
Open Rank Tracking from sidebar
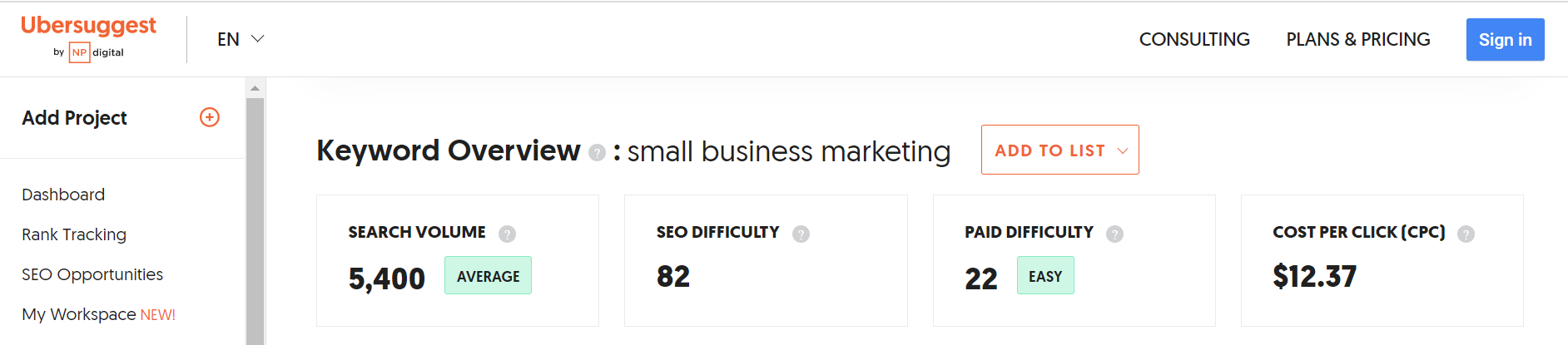pyautogui.click(x=74, y=234)
